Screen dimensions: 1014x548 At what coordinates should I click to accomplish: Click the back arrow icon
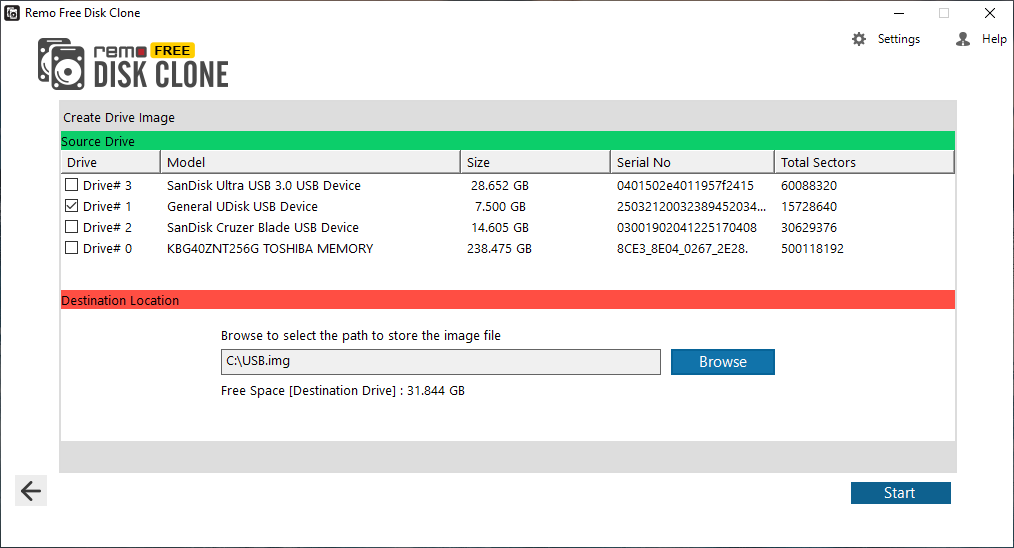click(31, 491)
